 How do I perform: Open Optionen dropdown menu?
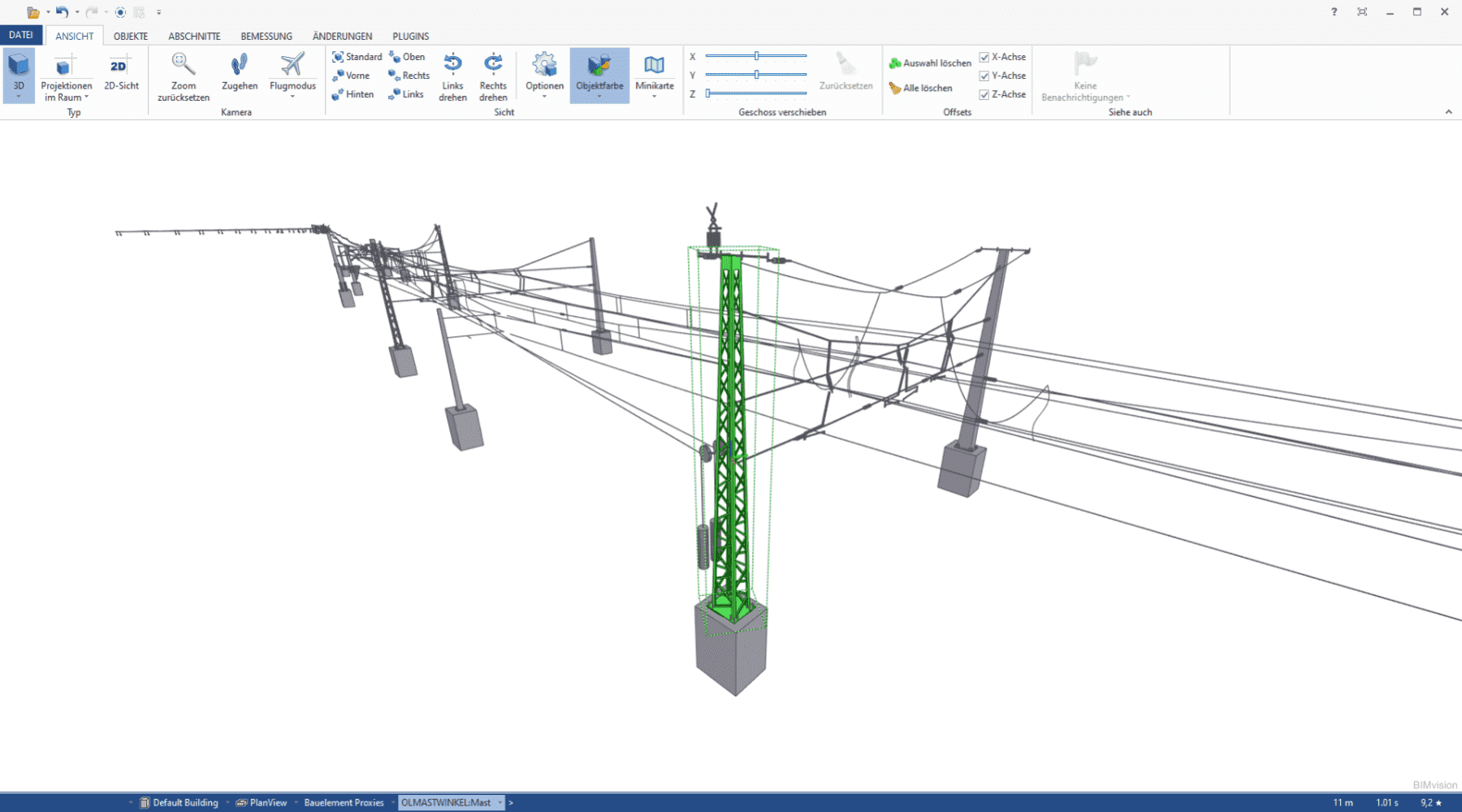coord(544,97)
